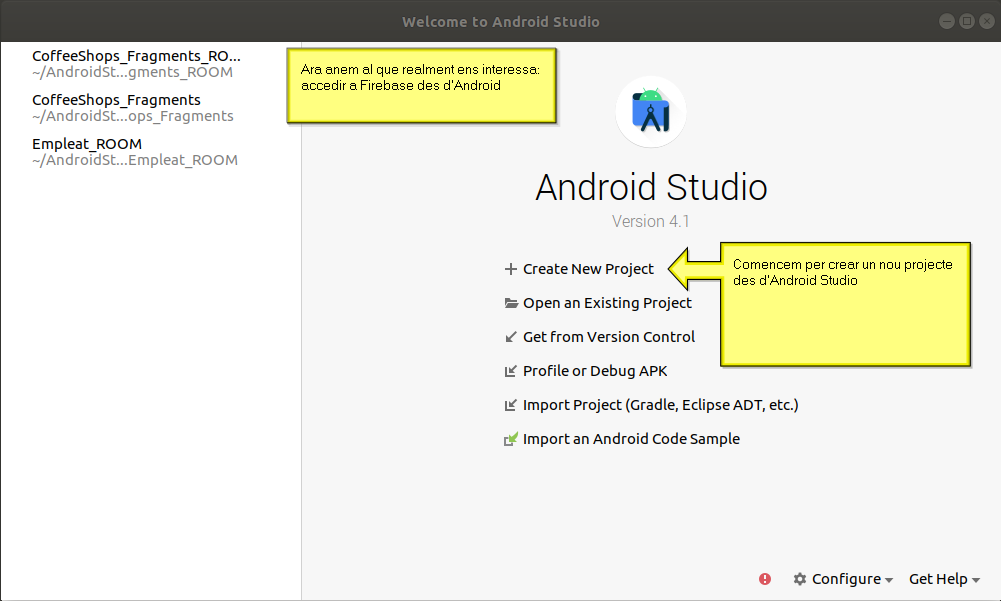Screen dimensions: 1001x601
Task: Select Get from Version Control
Action: pyautogui.click(x=608, y=337)
